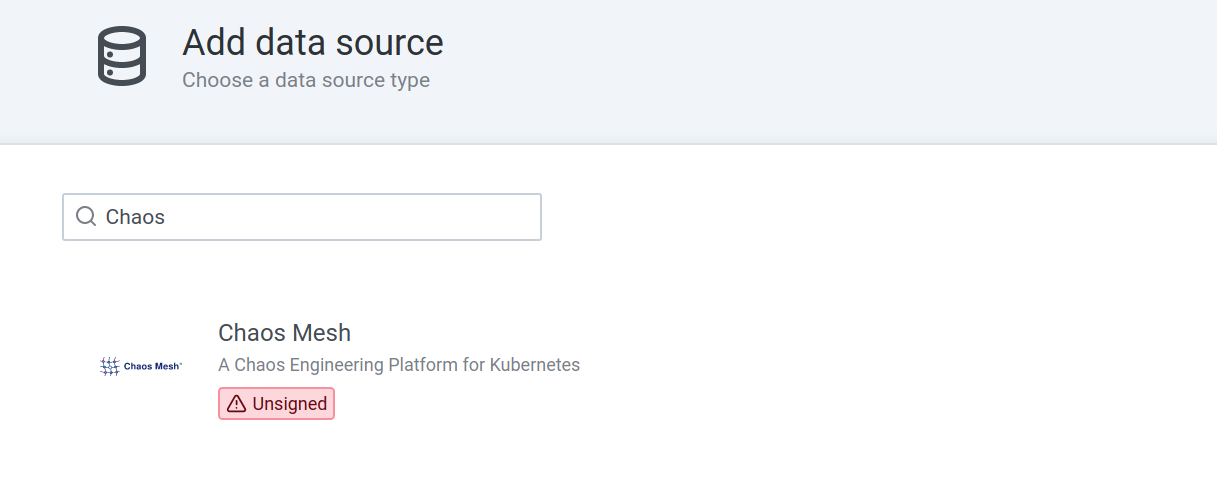Click the blank area below the Chaos Mesh result

coord(608,458)
